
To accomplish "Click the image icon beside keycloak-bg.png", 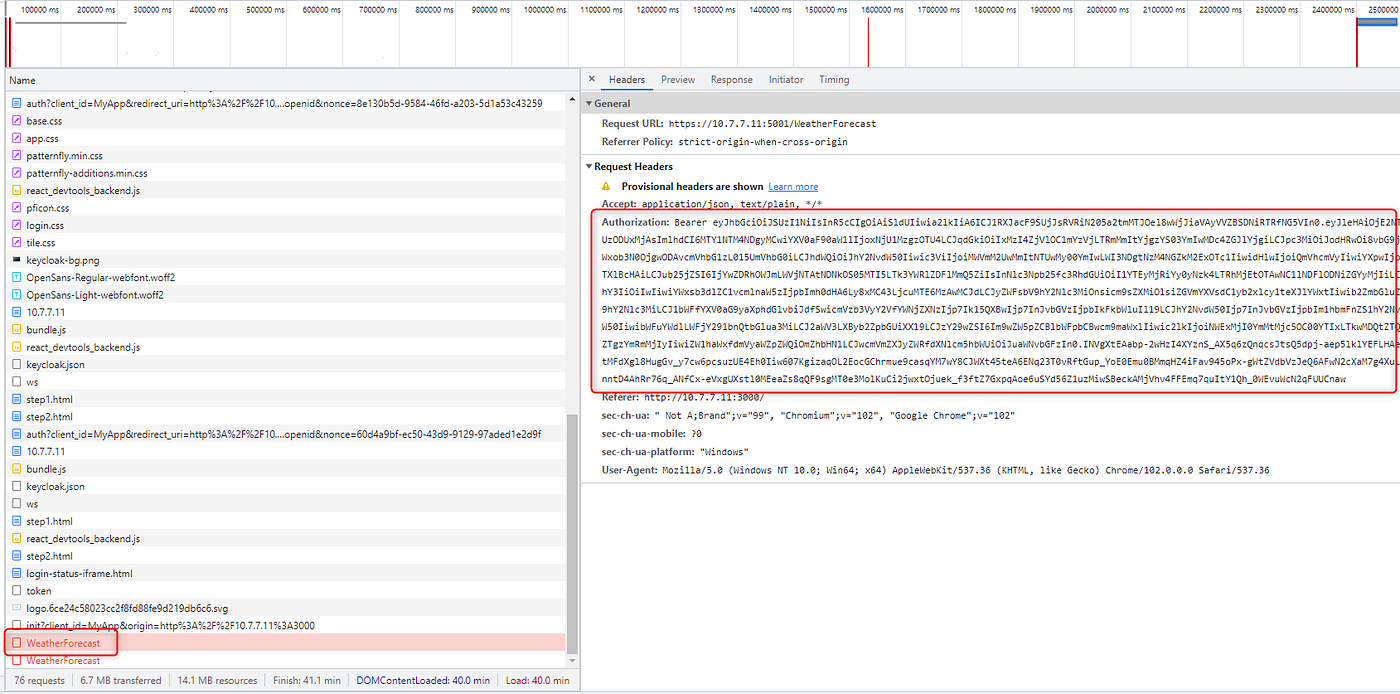I will pyautogui.click(x=16, y=260).
